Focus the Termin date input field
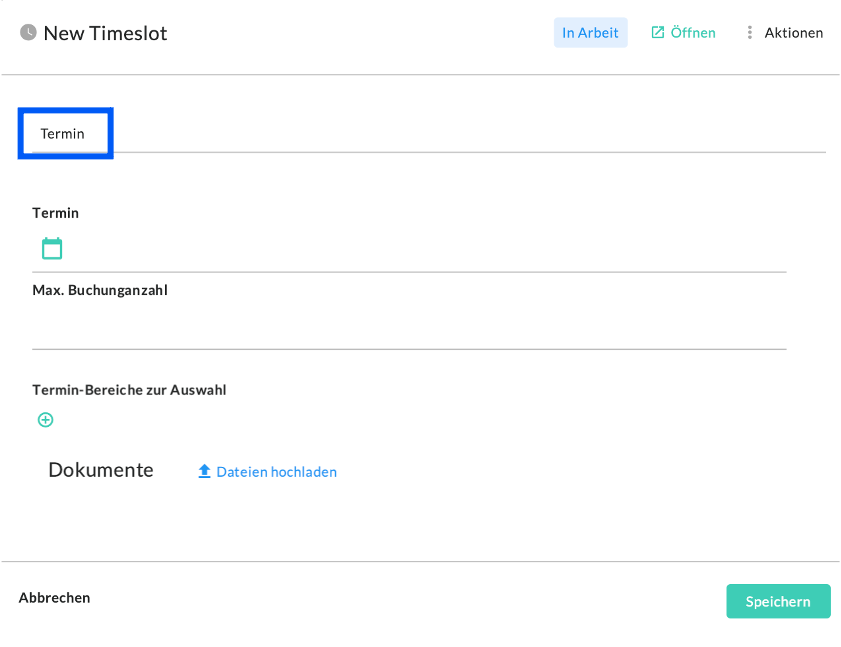The height and width of the screenshot is (647, 841). coord(420,249)
